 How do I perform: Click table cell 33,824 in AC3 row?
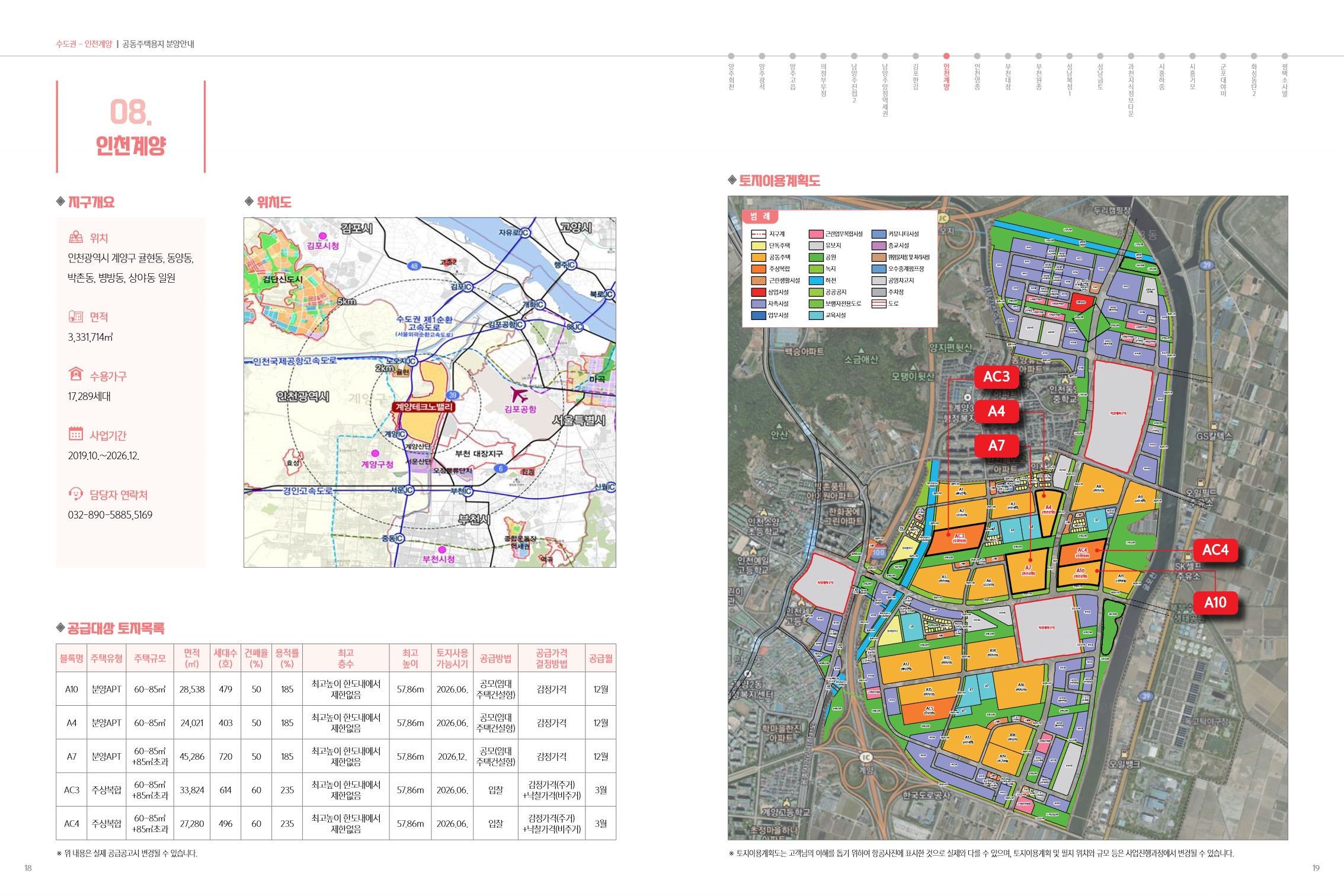coord(191,790)
